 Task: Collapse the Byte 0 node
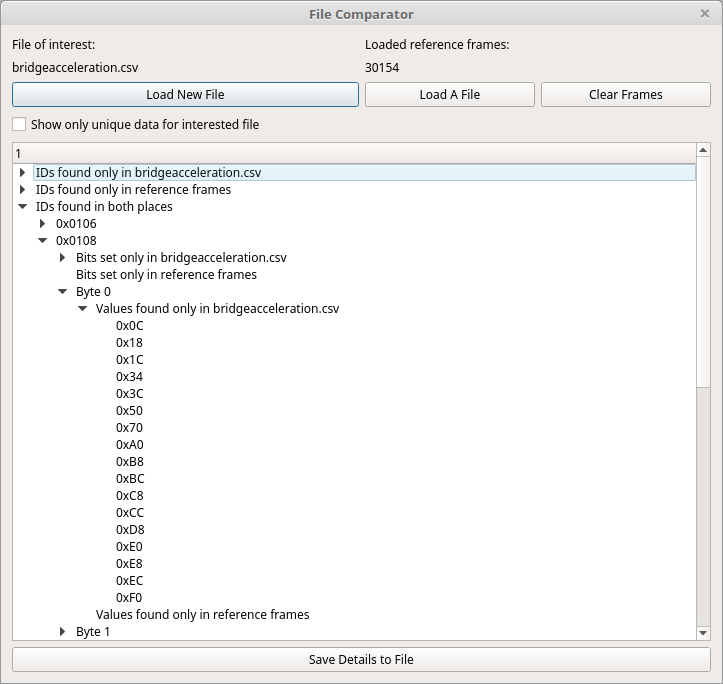pyautogui.click(x=63, y=292)
